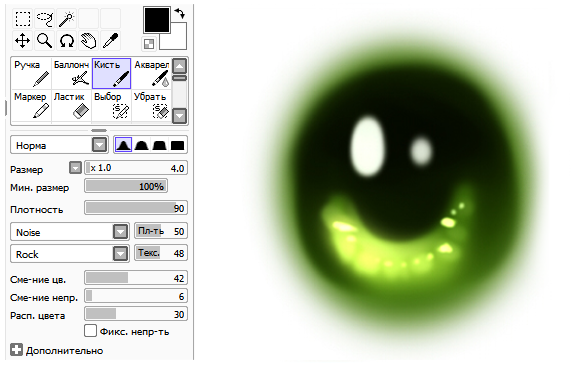The height and width of the screenshot is (365, 574).
Task: Click tool list scroll up arrow
Action: (x=179, y=66)
